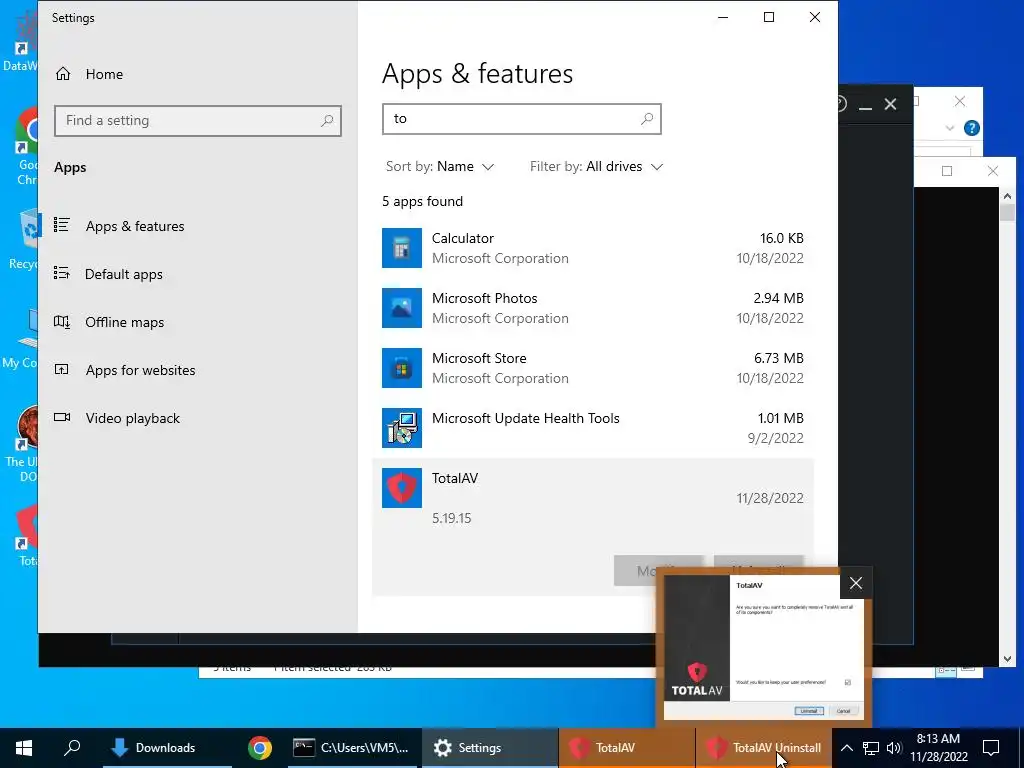Expand the Sort by Name dropdown

click(x=440, y=167)
